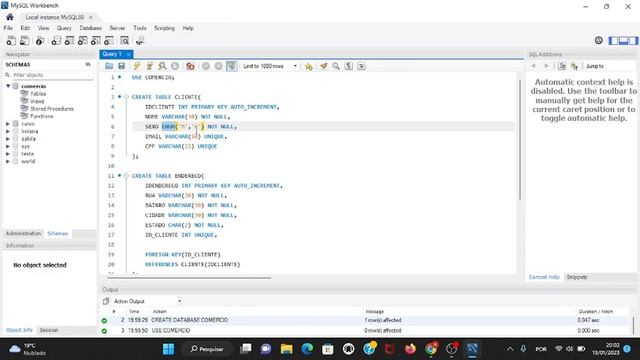Viewport: 640px width, 360px height.
Task: Save the script with floppy disk icon
Action: [x=121, y=66]
